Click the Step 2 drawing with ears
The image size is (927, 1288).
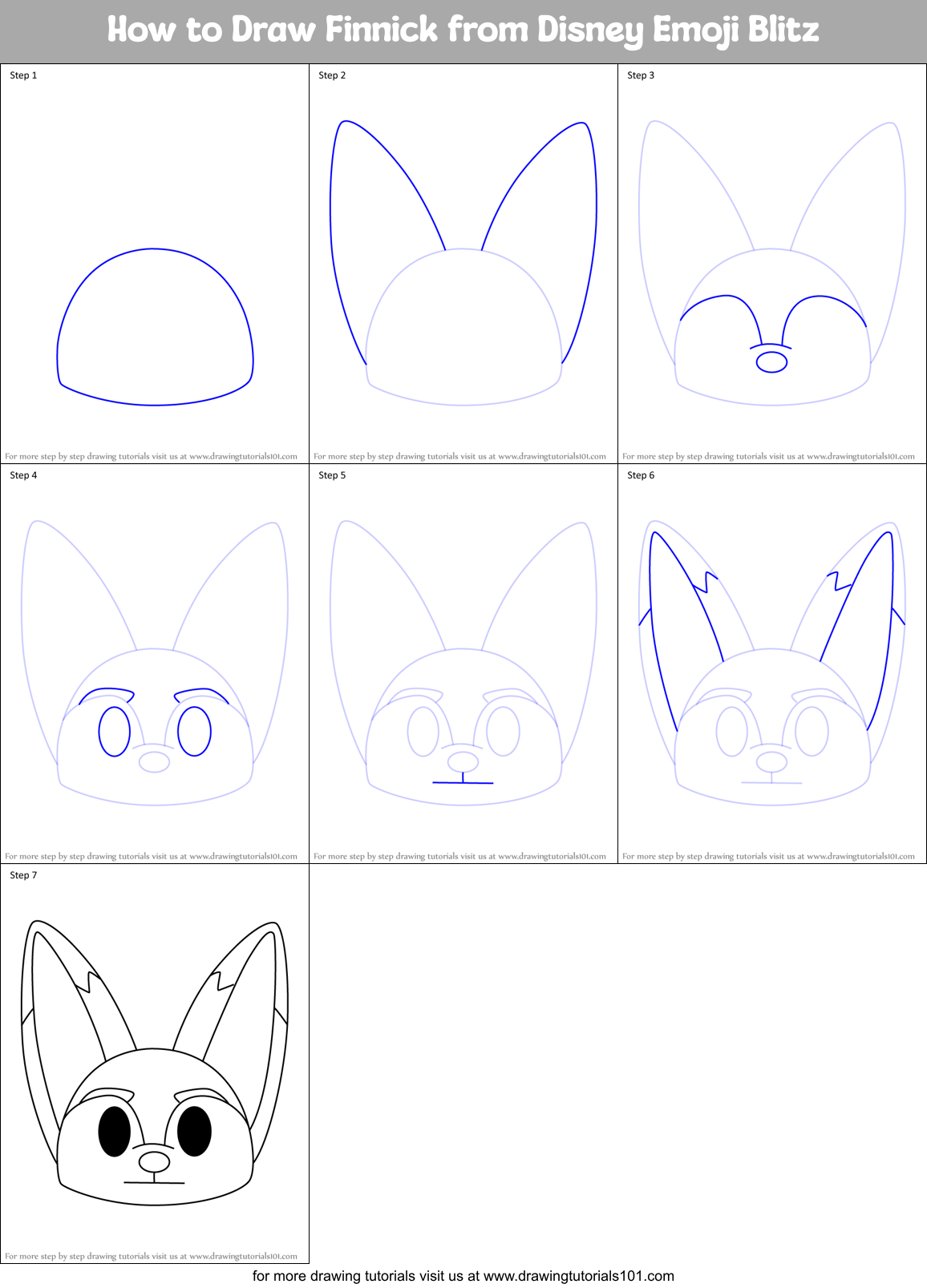(463, 263)
